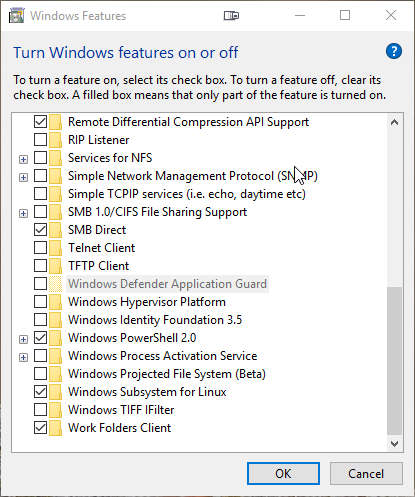The width and height of the screenshot is (415, 497).
Task: Click the folder icon beside Telnet Client
Action: pyautogui.click(x=55, y=248)
